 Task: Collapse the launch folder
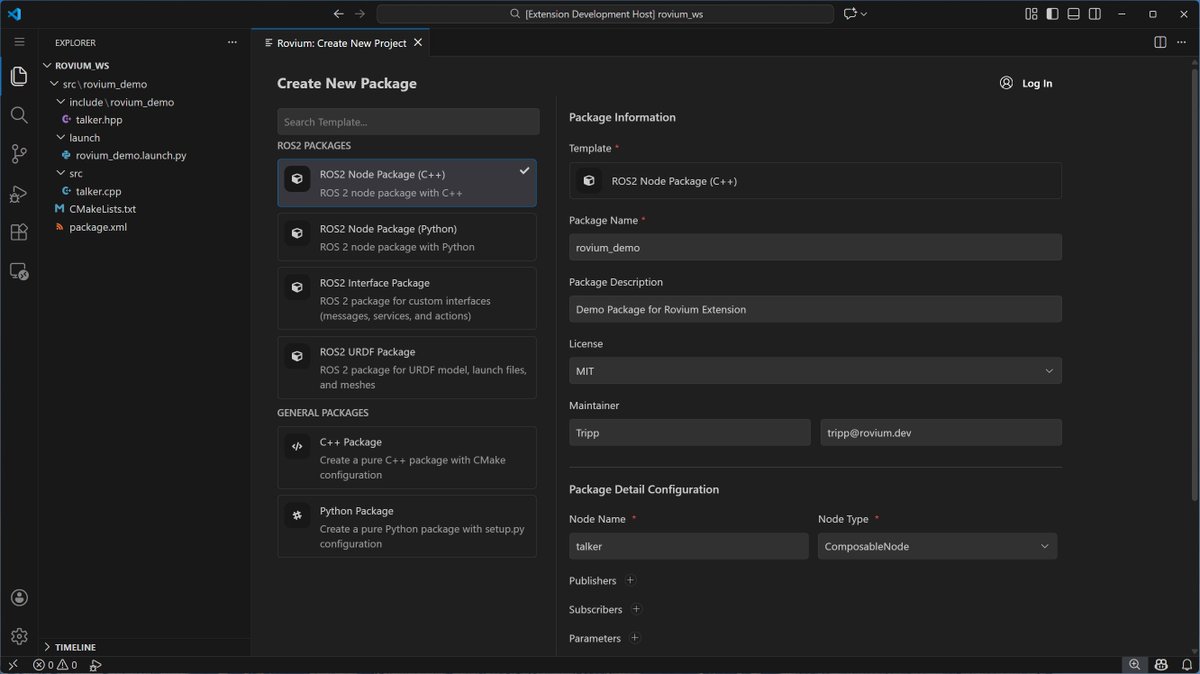tap(62, 138)
